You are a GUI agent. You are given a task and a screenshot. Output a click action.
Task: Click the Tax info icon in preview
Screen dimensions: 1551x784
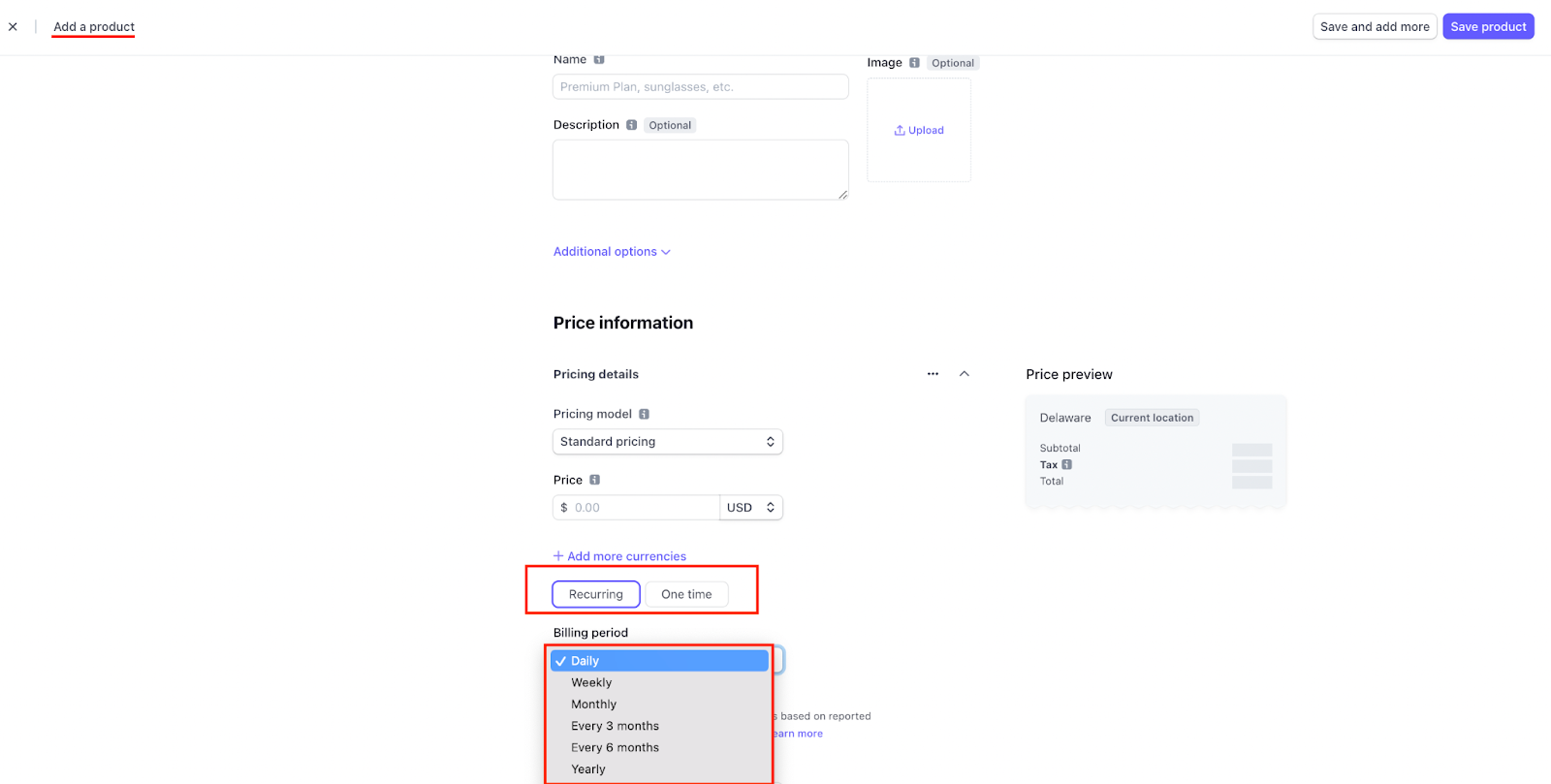pyautogui.click(x=1066, y=465)
